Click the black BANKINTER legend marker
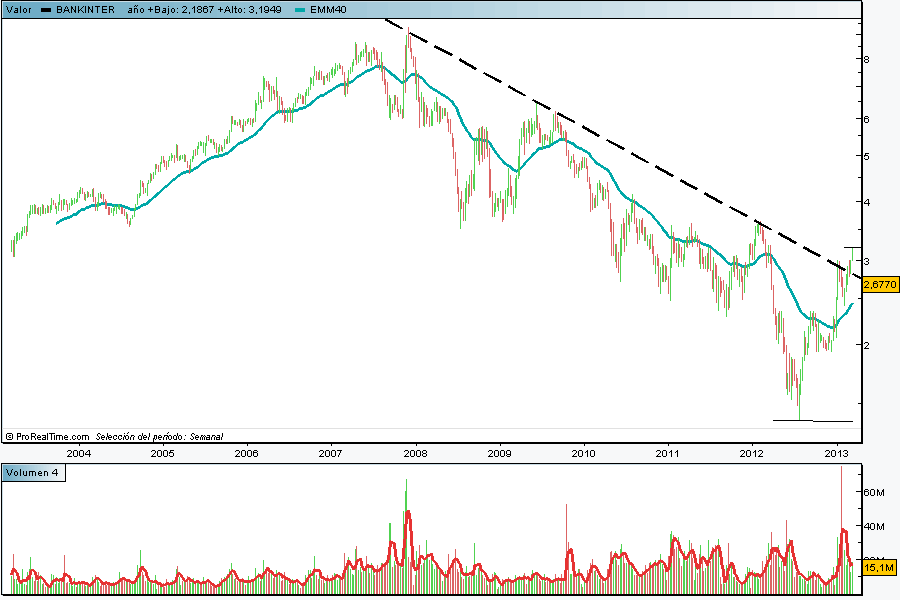 [x=45, y=9]
